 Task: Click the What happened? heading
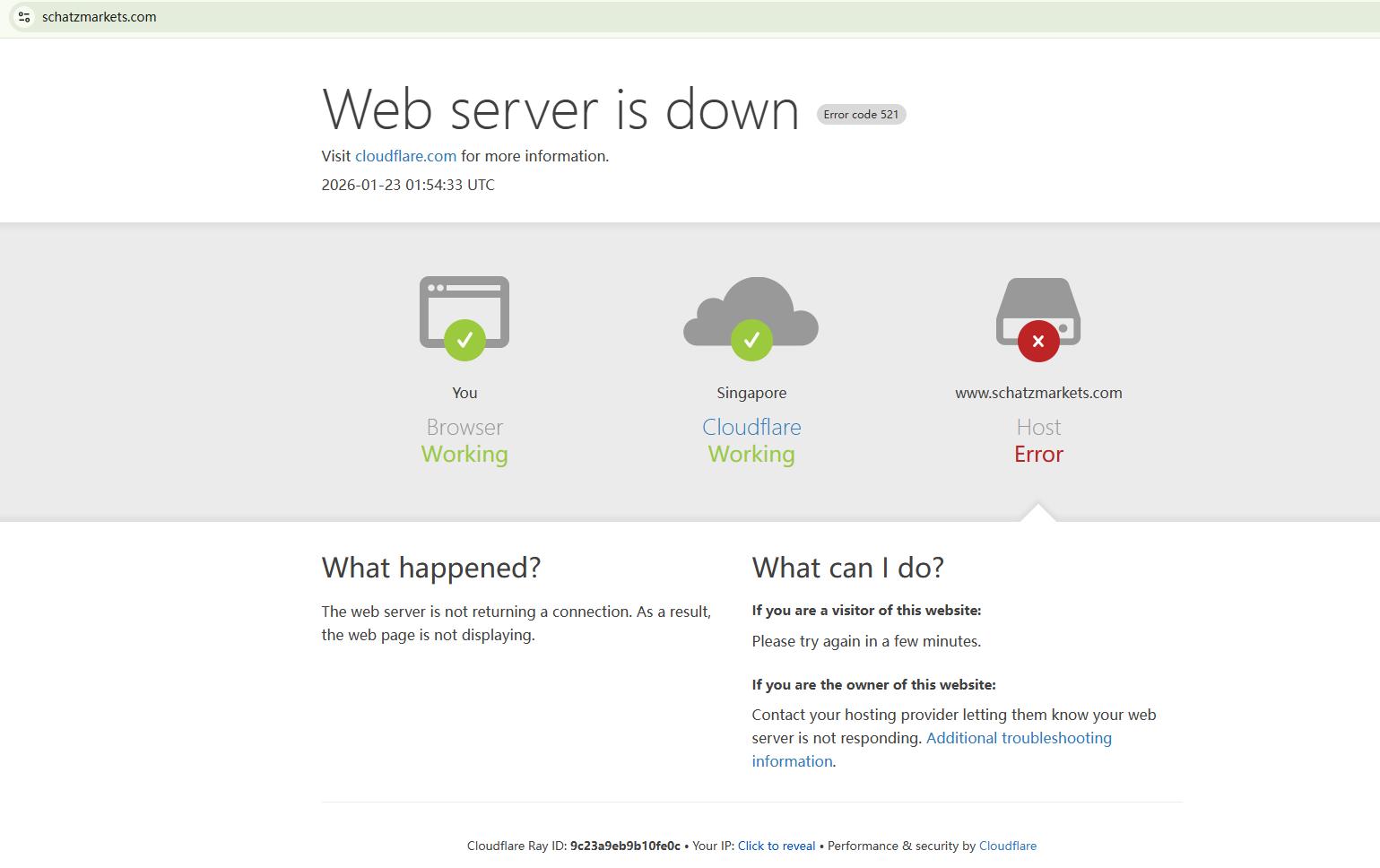pyautogui.click(x=431, y=568)
